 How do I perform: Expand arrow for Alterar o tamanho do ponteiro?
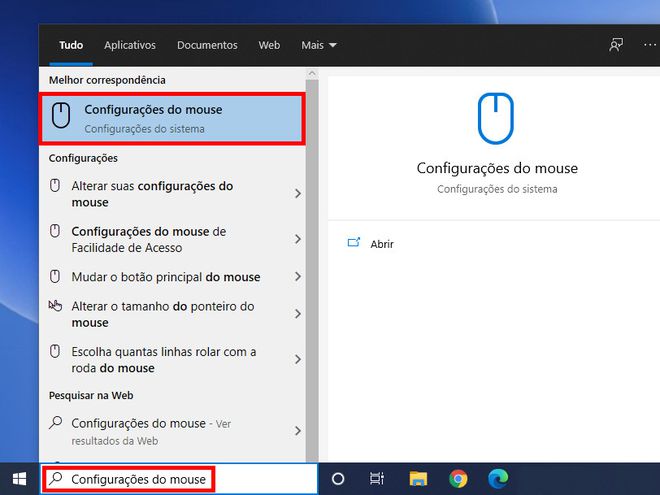pos(298,314)
